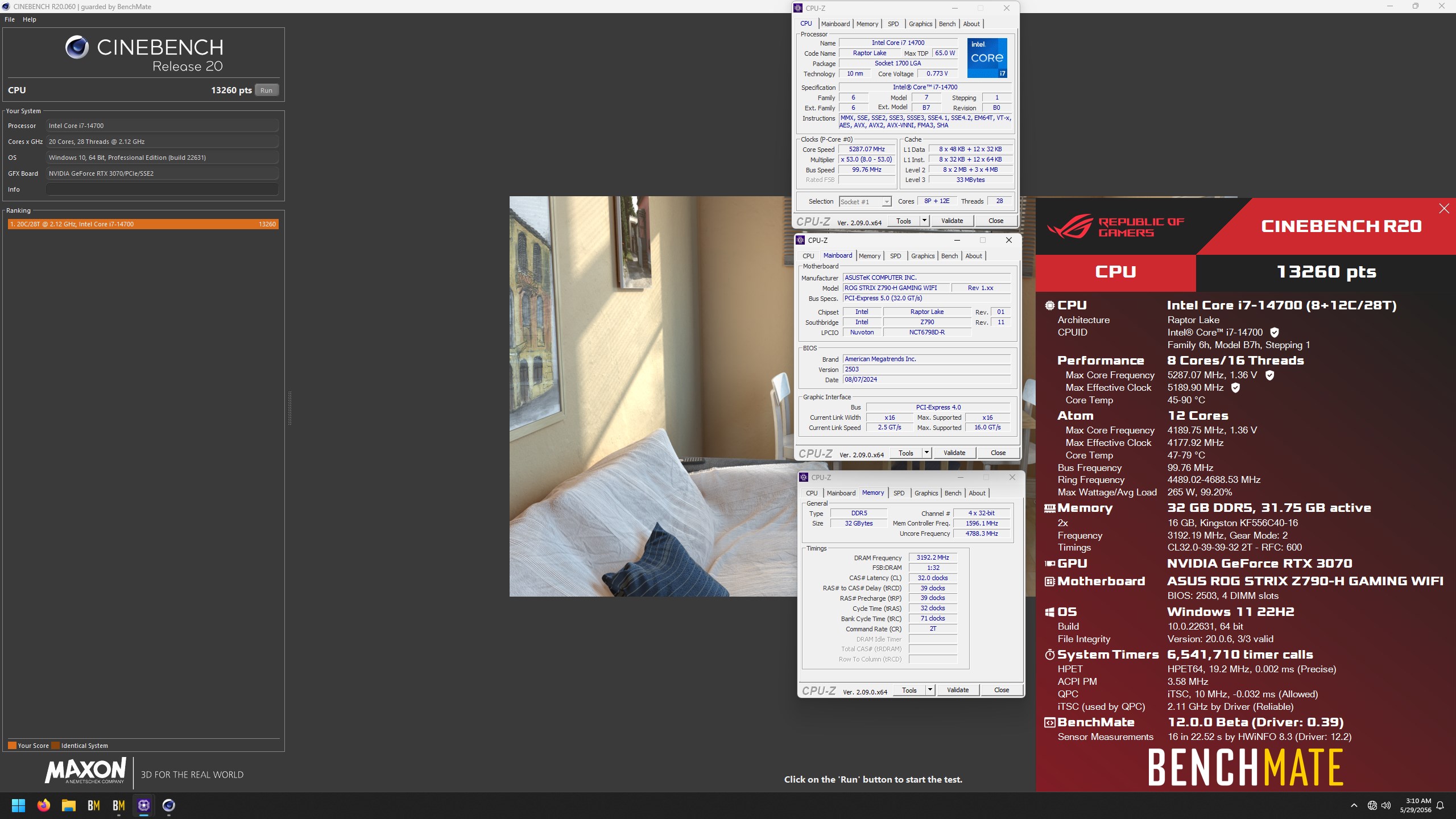Screen dimensions: 1456x819
Task: Click the title bar icon of the Mainboard CPU-Z window
Action: point(801,240)
